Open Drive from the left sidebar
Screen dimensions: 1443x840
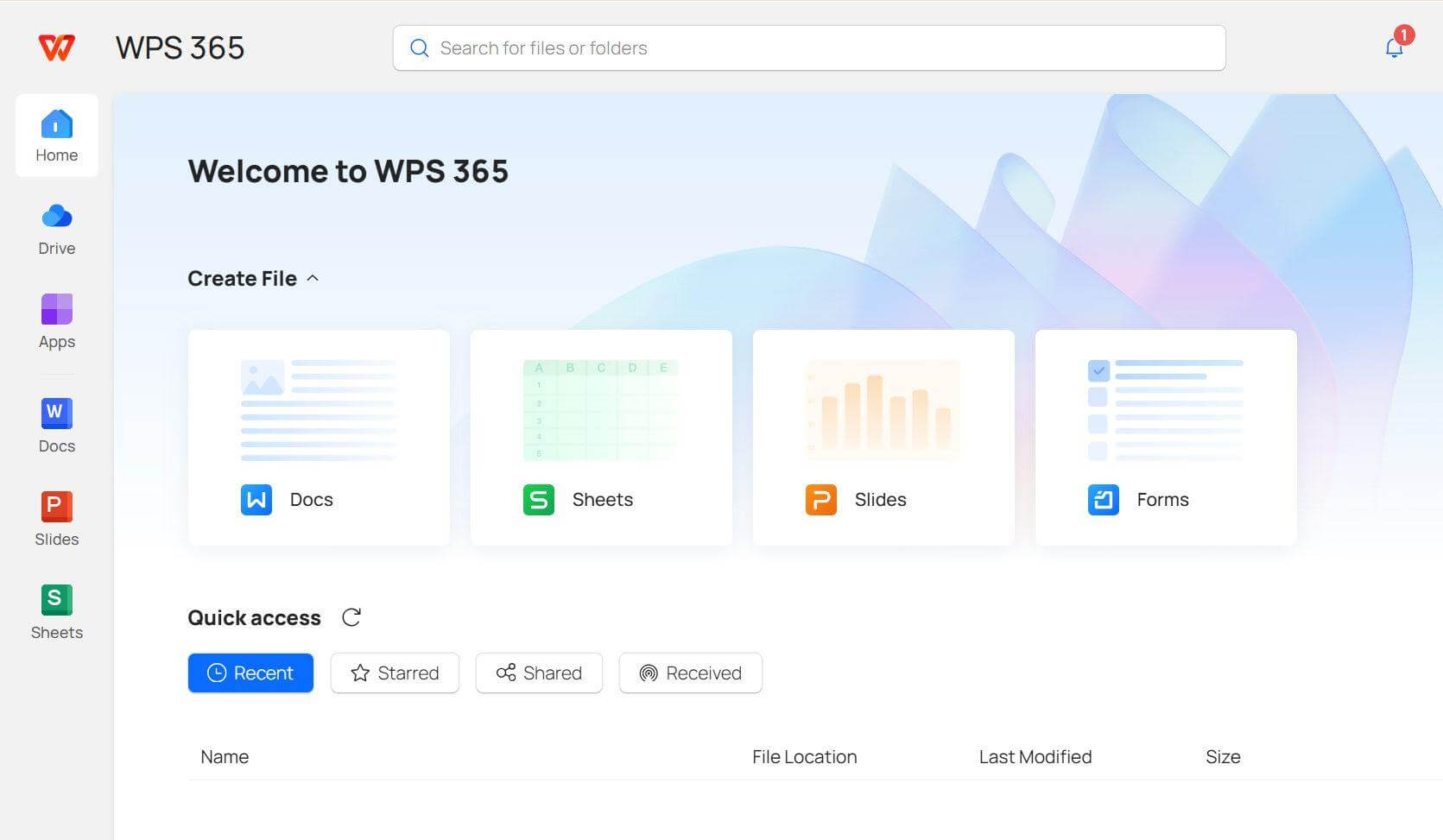(56, 228)
